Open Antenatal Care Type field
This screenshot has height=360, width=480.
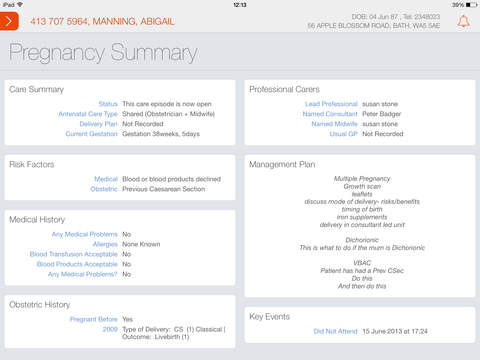(88, 114)
